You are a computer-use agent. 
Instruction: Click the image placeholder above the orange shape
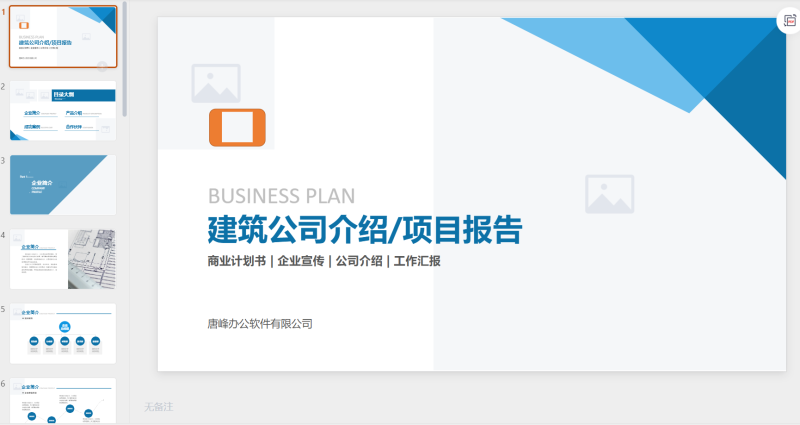(x=216, y=83)
